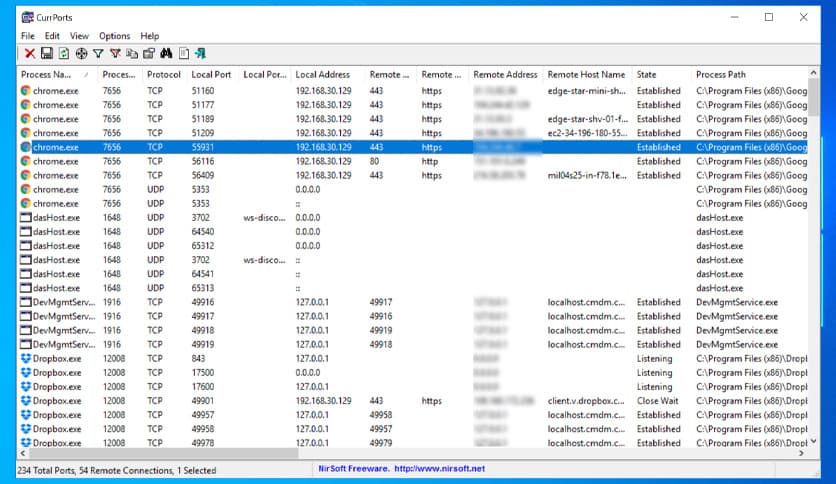This screenshot has height=484, width=836.
Task: Click the Chrome icon in the port 56409 row
Action: tap(26, 175)
